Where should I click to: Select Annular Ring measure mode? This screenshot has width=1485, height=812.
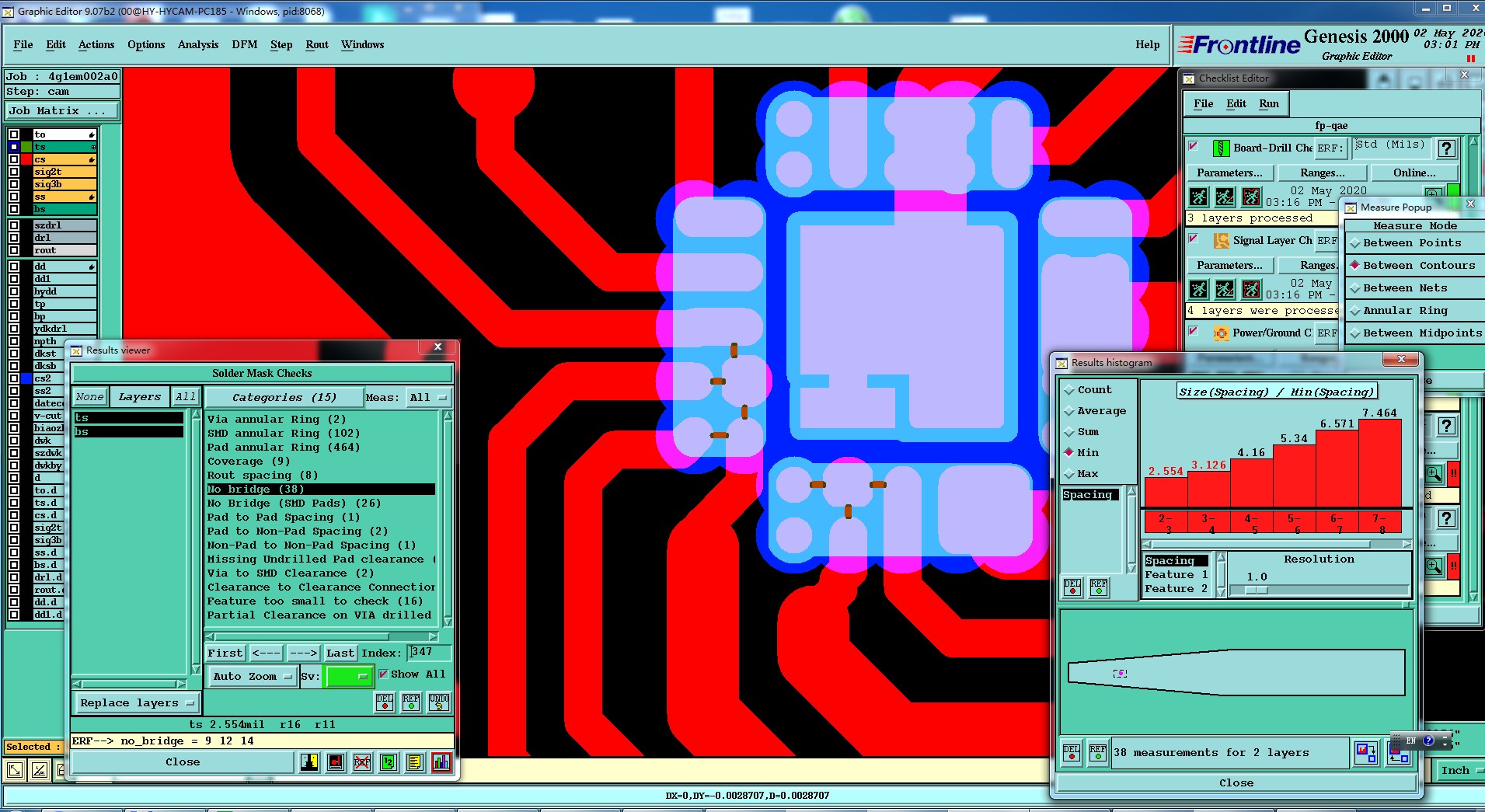point(1405,311)
